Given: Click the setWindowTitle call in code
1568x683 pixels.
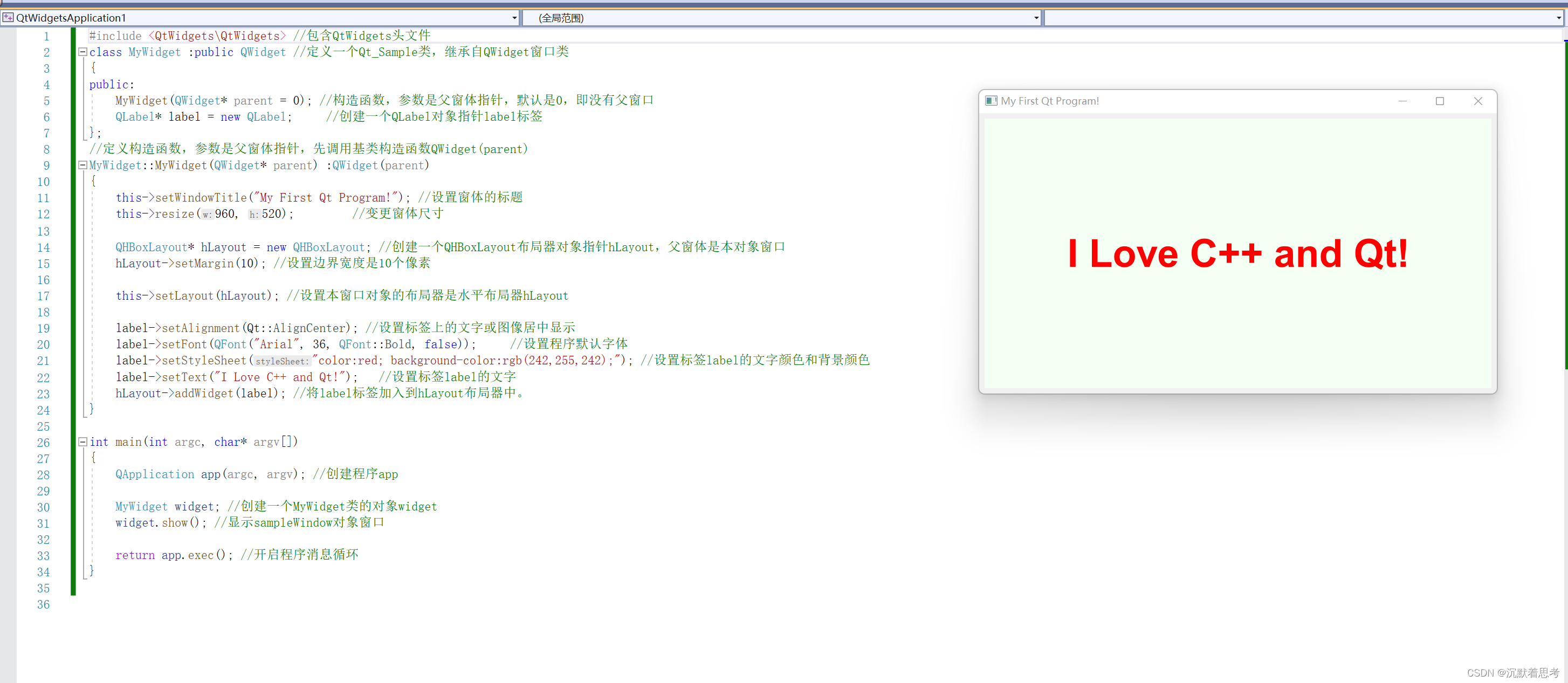Looking at the screenshot, I should pyautogui.click(x=201, y=198).
